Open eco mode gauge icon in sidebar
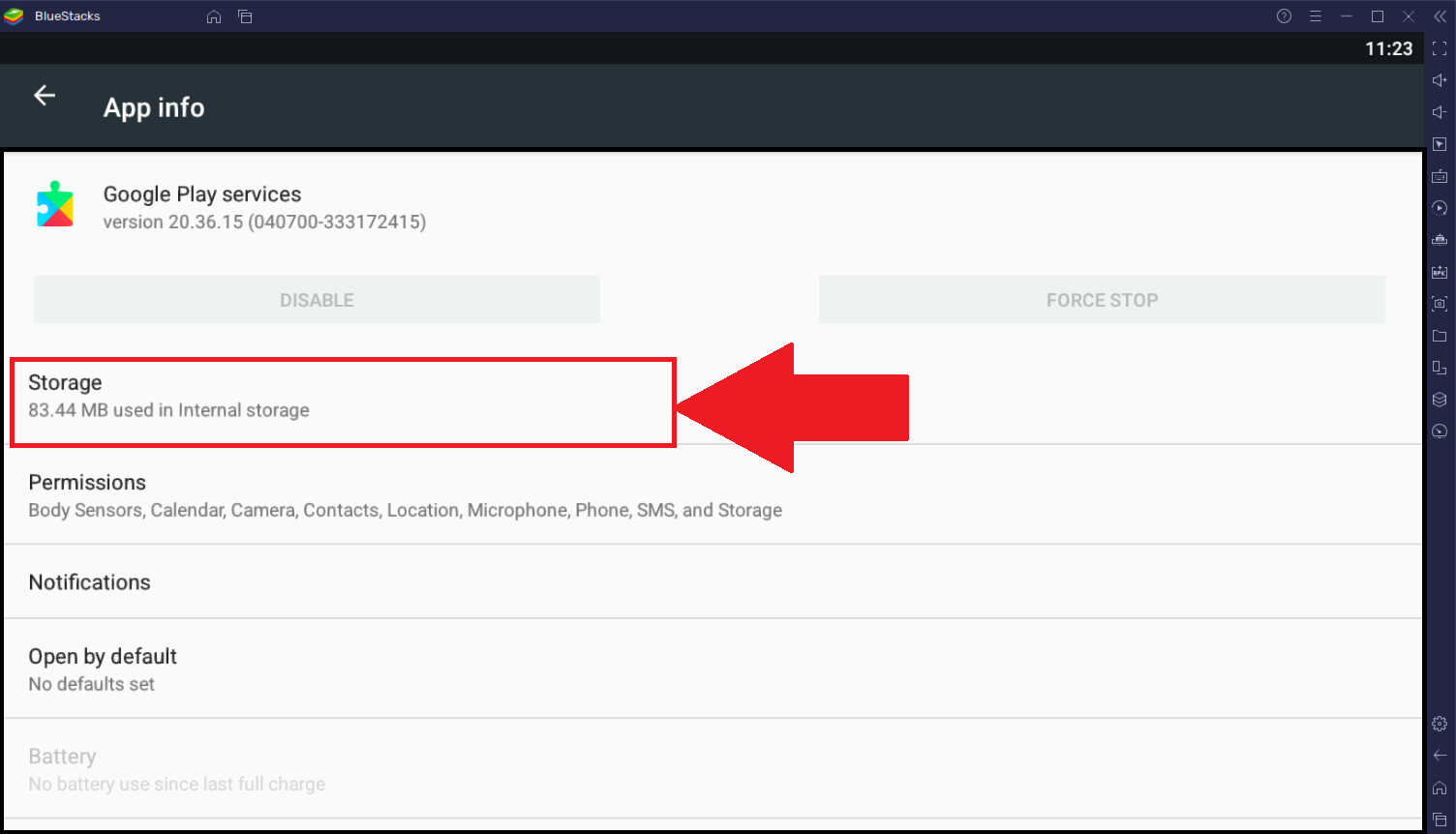The image size is (1456, 834). (x=1440, y=432)
